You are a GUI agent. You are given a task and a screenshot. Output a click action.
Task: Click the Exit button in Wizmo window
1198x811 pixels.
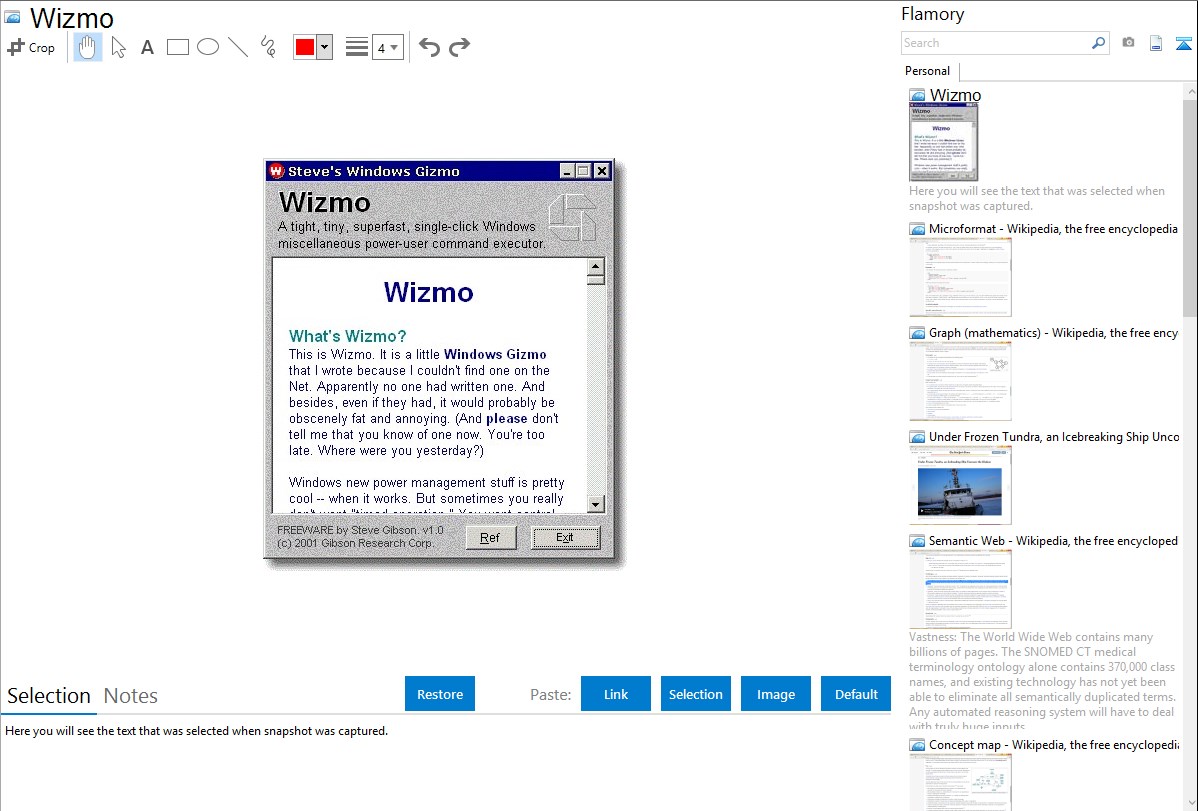565,537
